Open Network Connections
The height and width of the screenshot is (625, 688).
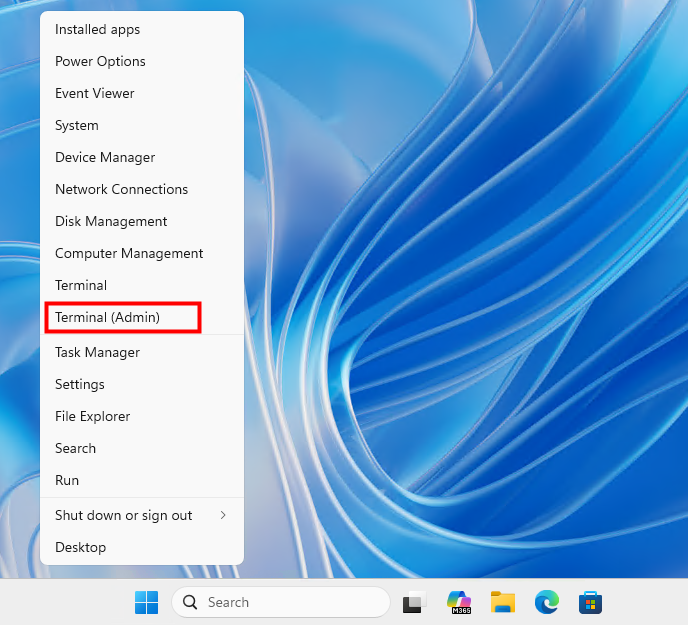pyautogui.click(x=142, y=190)
